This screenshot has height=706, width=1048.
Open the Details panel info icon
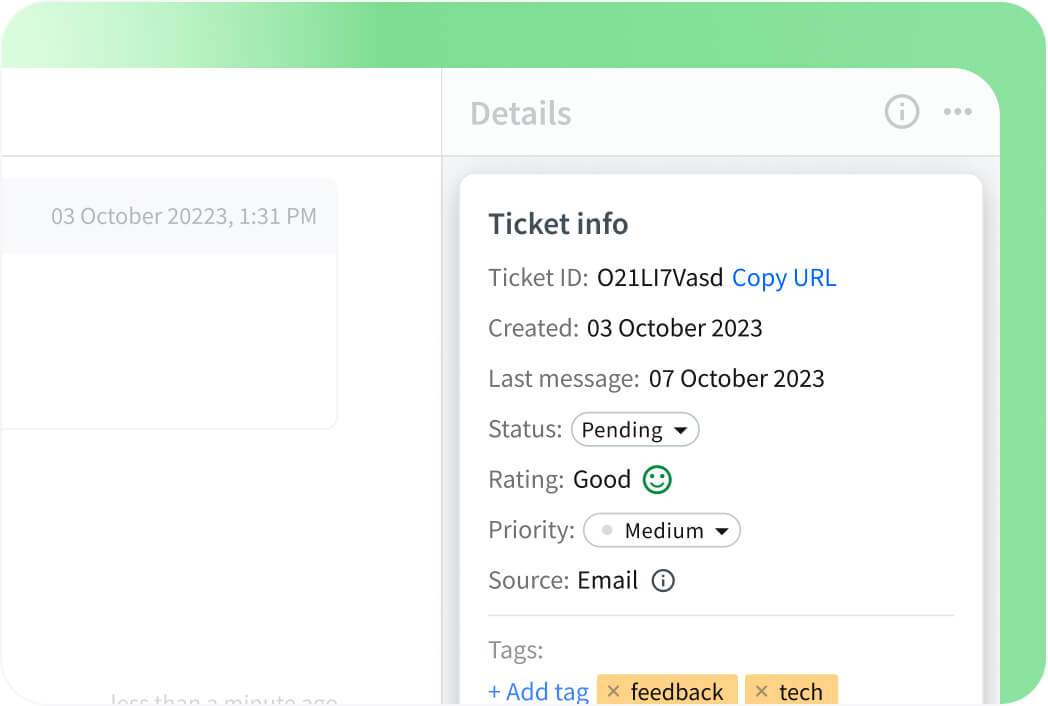pyautogui.click(x=901, y=112)
